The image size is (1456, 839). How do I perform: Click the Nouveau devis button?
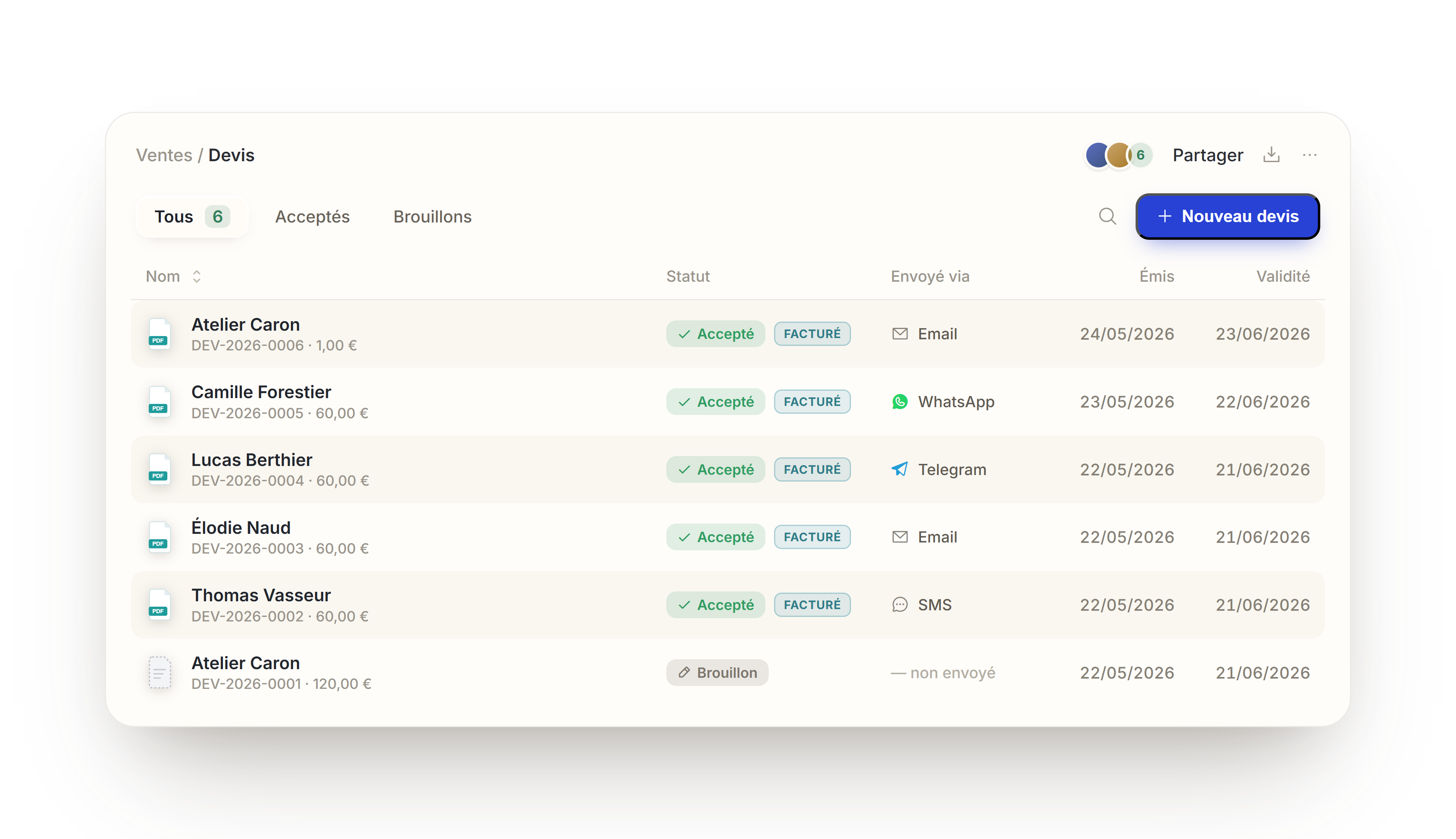point(1227,216)
